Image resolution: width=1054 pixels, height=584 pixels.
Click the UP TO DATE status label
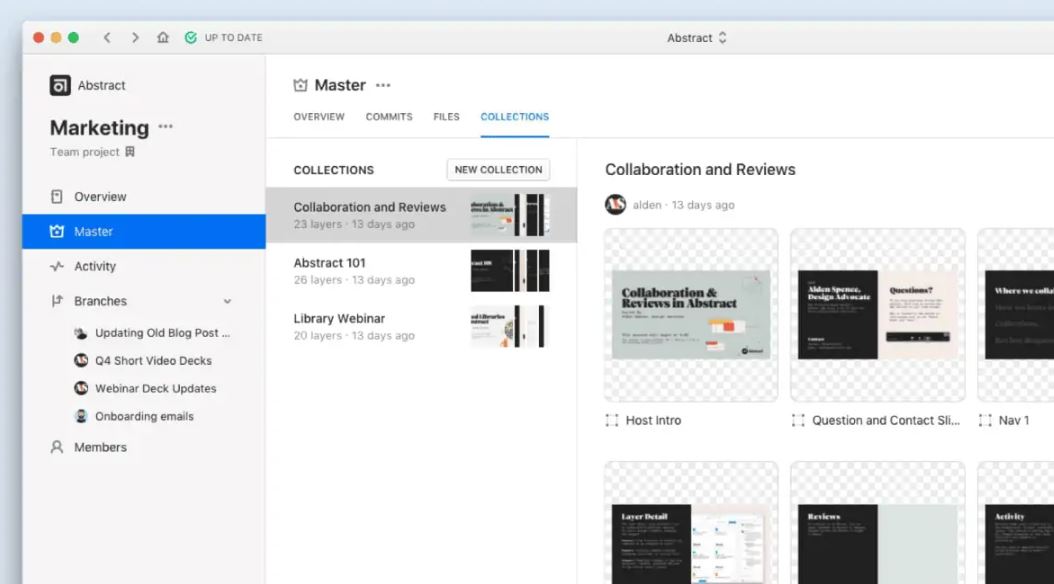point(233,38)
